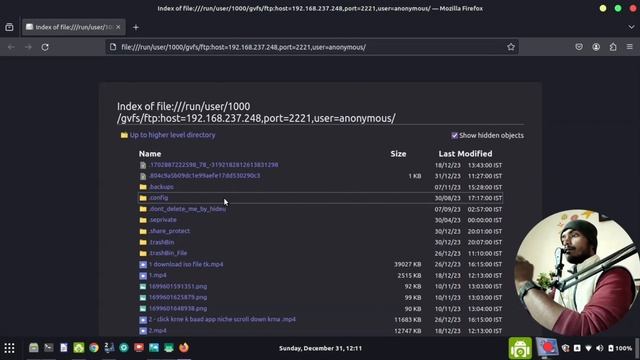The image size is (640, 360).
Task: Open the .trashBin folder link
Action: point(162,242)
